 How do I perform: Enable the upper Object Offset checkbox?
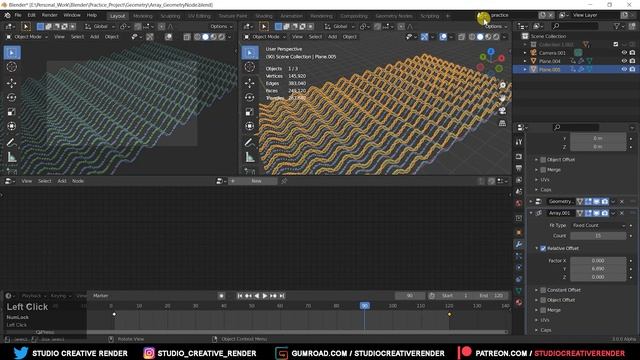pos(543,160)
